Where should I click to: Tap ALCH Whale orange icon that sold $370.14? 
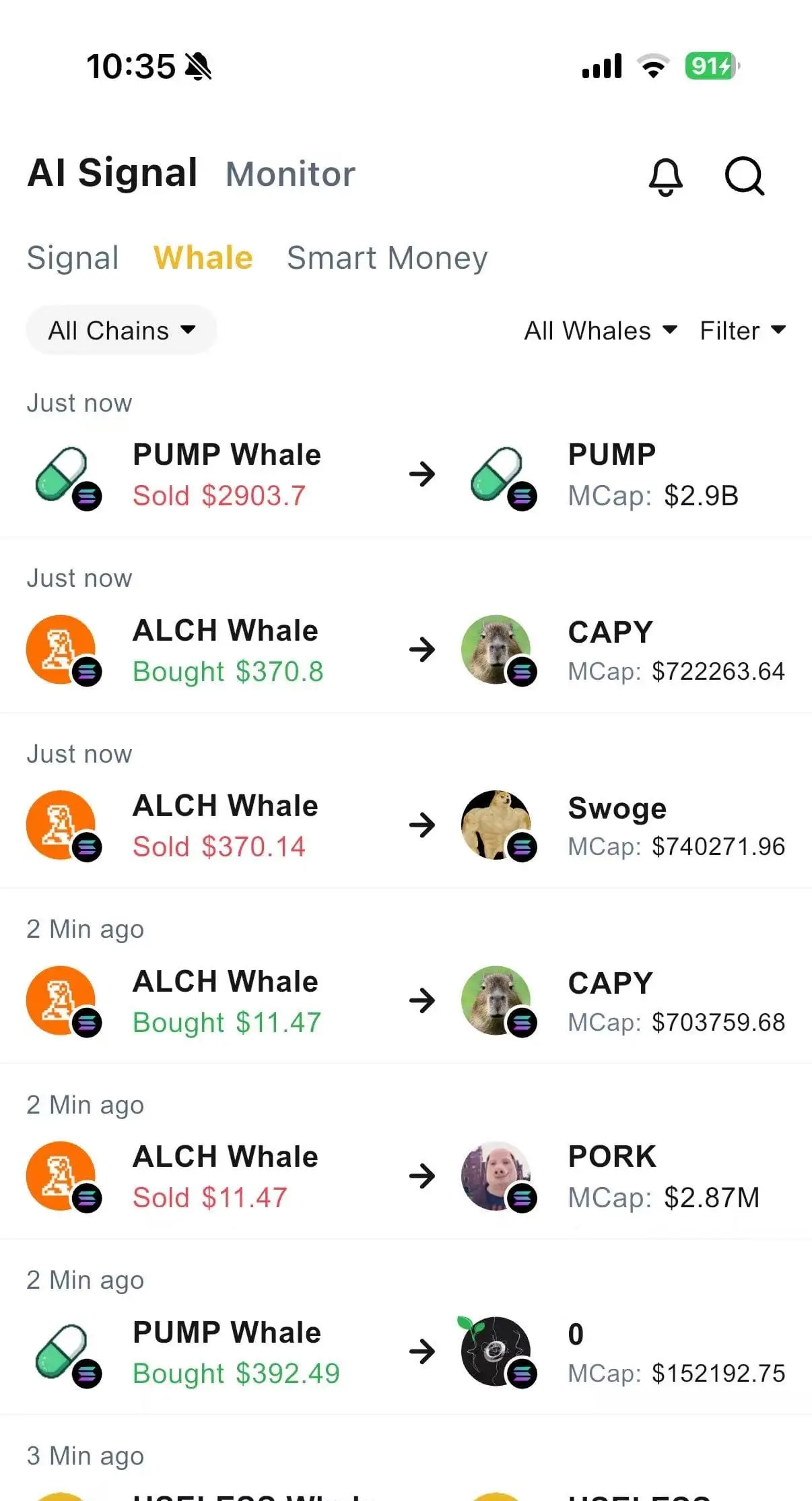(x=64, y=825)
